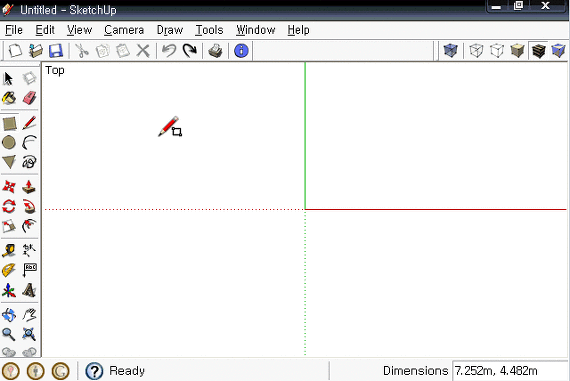Click the Dimensions value input box

(510, 371)
